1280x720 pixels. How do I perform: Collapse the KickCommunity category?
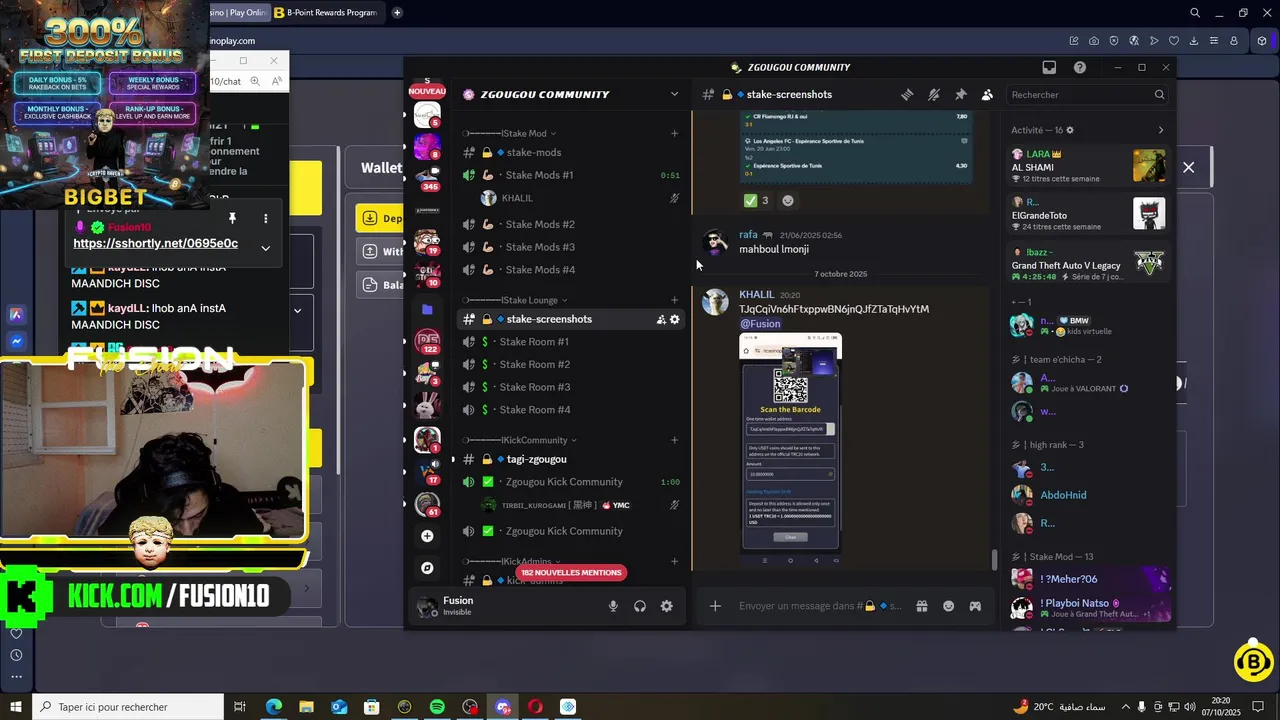pyautogui.click(x=520, y=440)
